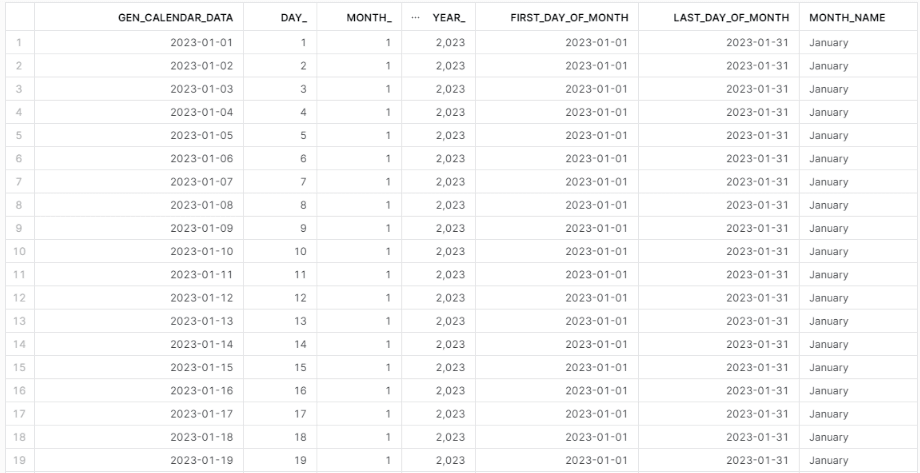
Task: Click the MONTH_ column header
Action: click(369, 18)
